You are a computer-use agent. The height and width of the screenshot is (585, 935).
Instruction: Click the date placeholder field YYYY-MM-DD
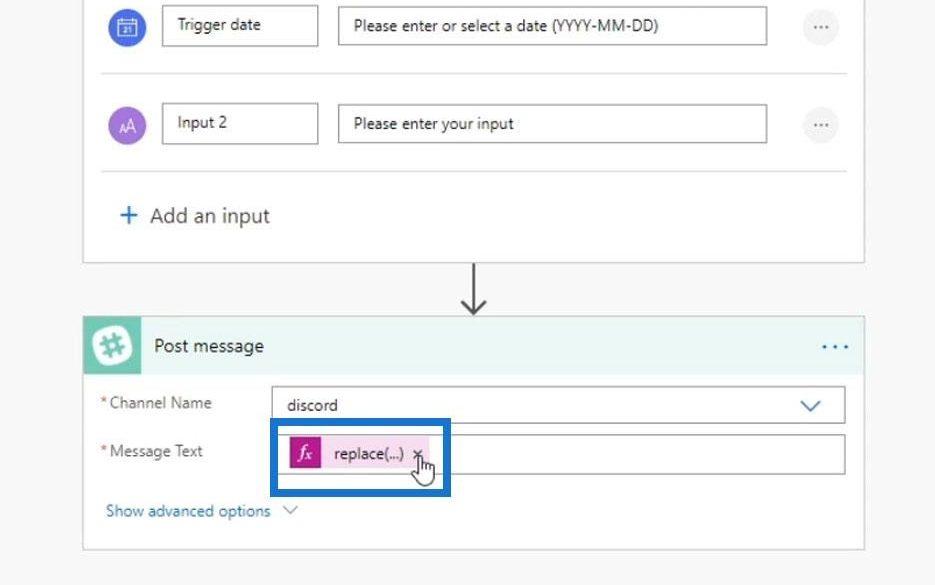[x=552, y=26]
